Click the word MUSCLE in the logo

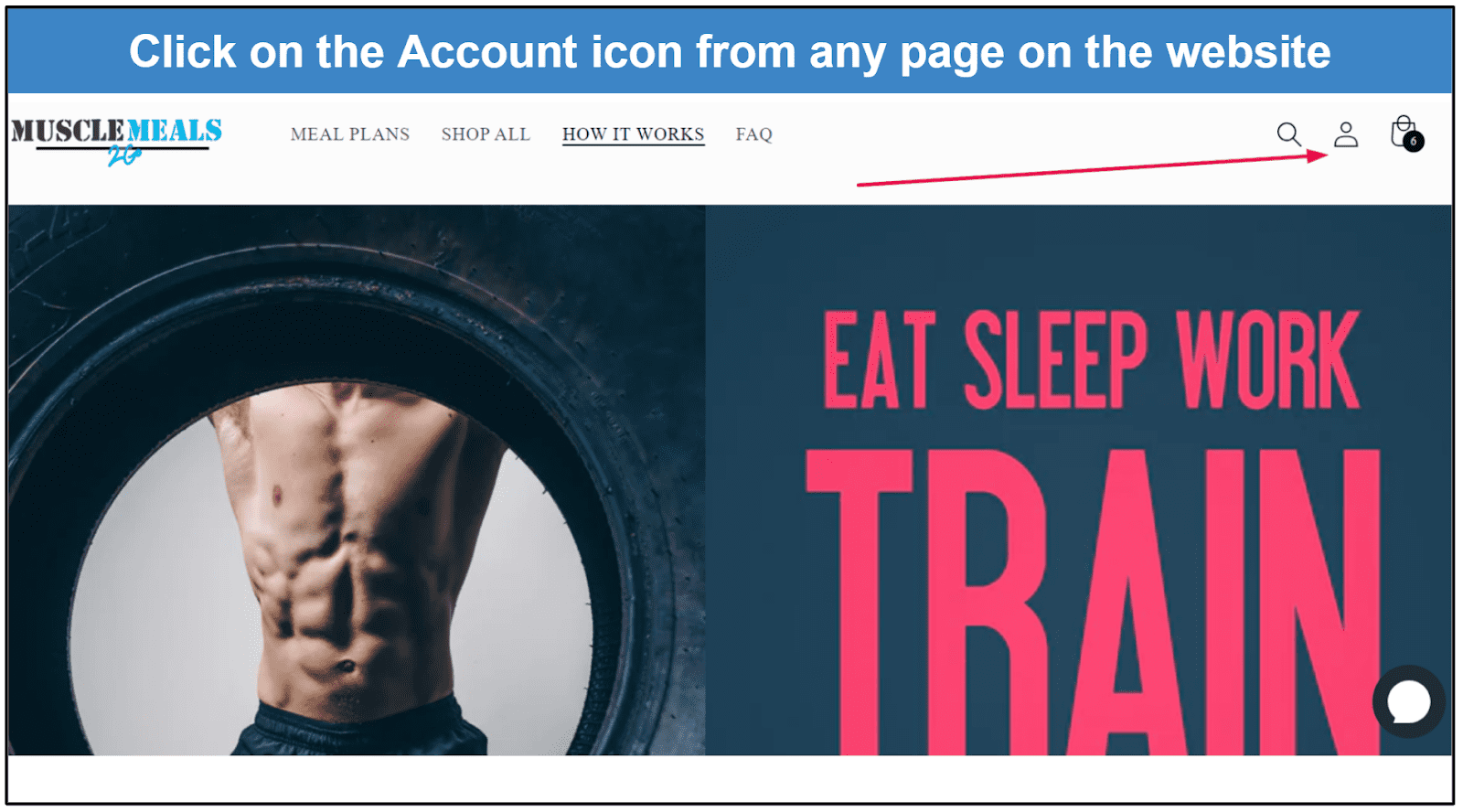tap(68, 131)
